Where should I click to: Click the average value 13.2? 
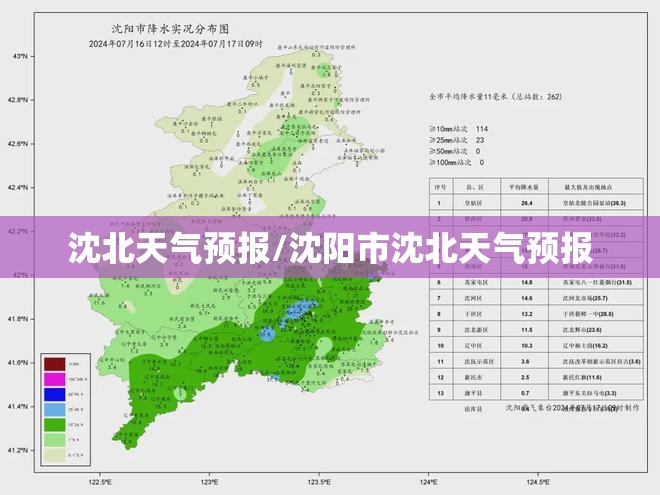point(527,314)
